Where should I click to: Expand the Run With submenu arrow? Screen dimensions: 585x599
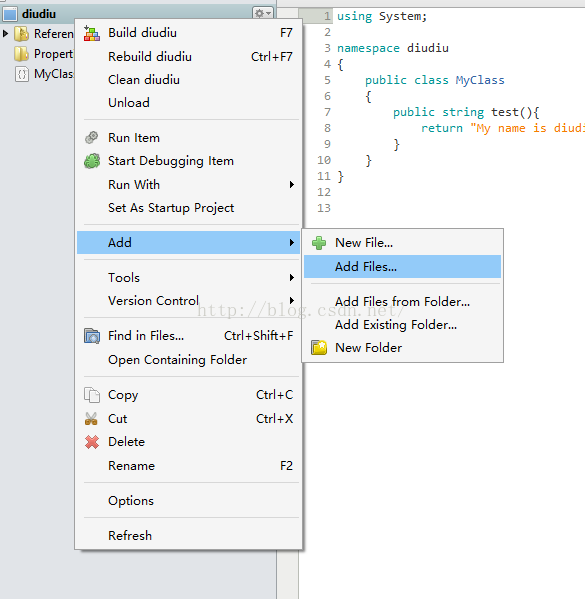(292, 185)
